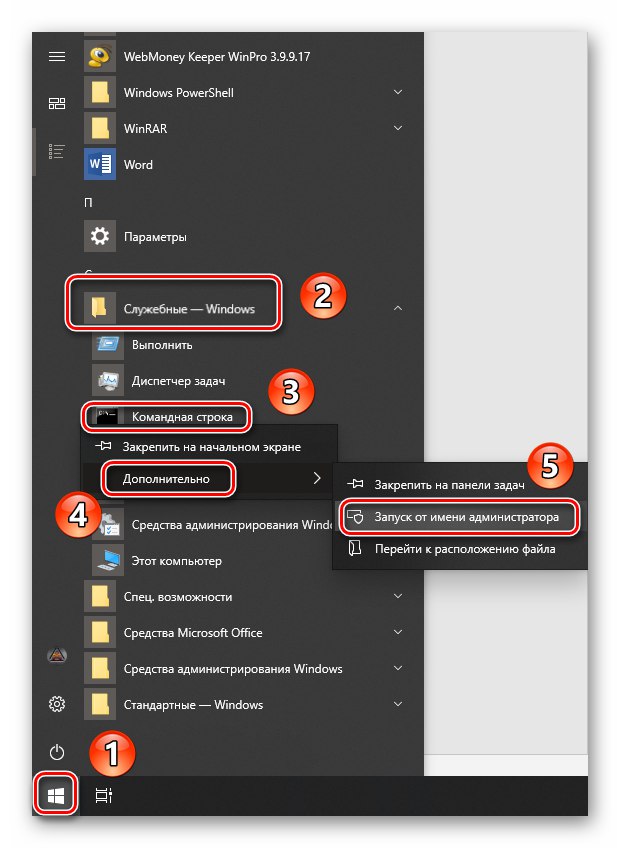Click the pinned tiles view icon
620x848 pixels.
click(x=57, y=103)
